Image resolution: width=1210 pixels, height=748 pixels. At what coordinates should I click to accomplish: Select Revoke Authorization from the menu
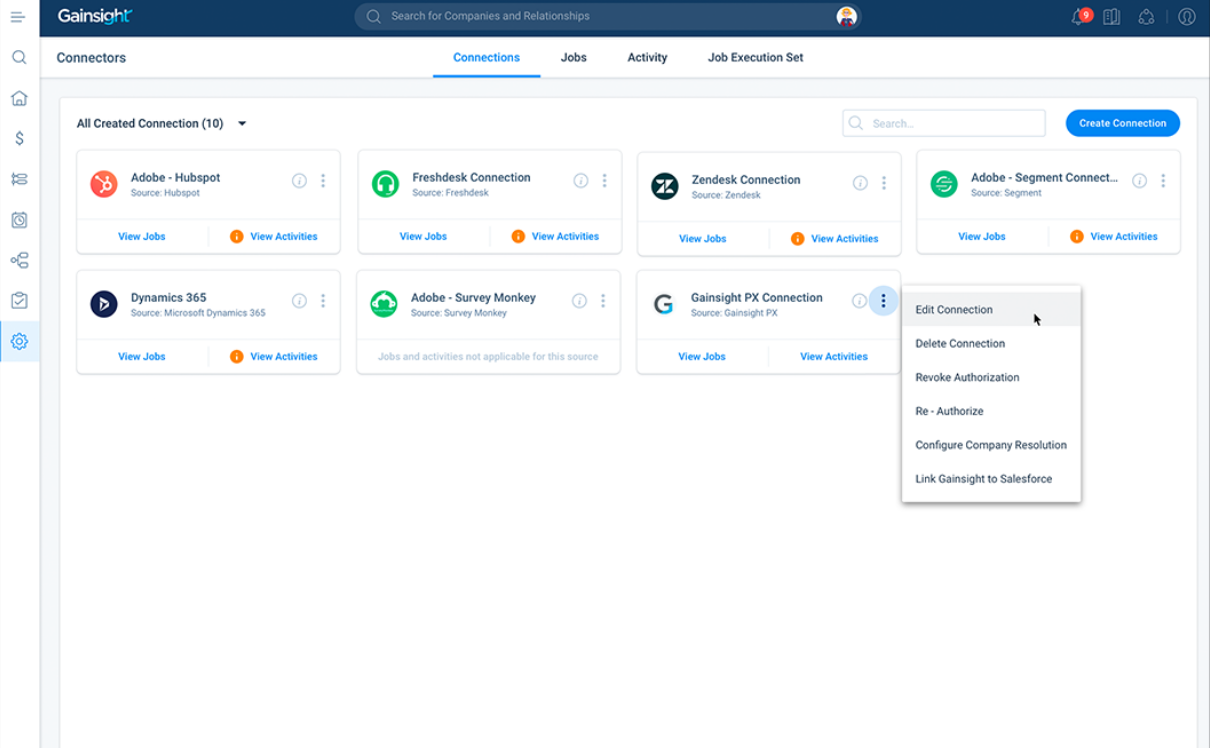coord(991,378)
